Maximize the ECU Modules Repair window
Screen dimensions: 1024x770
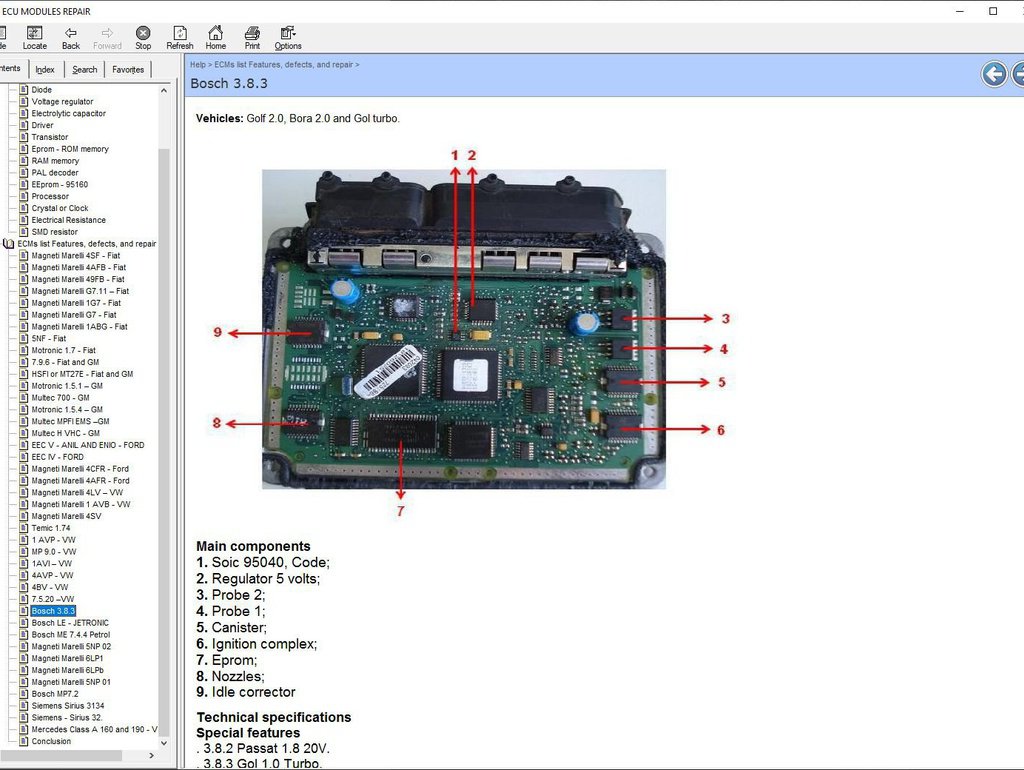(993, 11)
